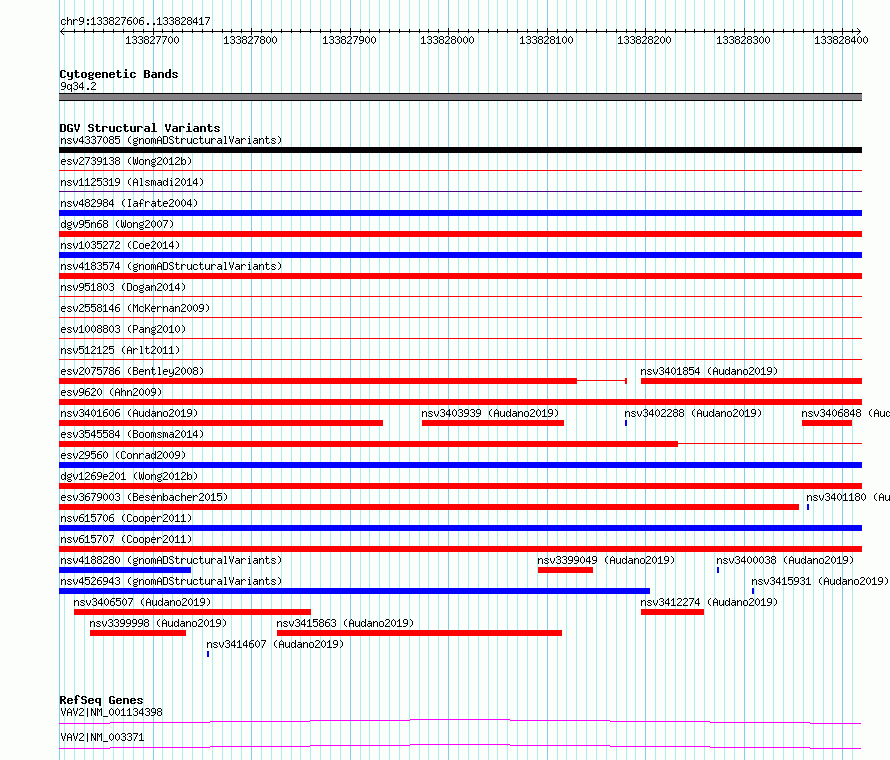Click the chr9:133827606..133828417 region label
The width and height of the screenshot is (890, 760).
point(135,21)
